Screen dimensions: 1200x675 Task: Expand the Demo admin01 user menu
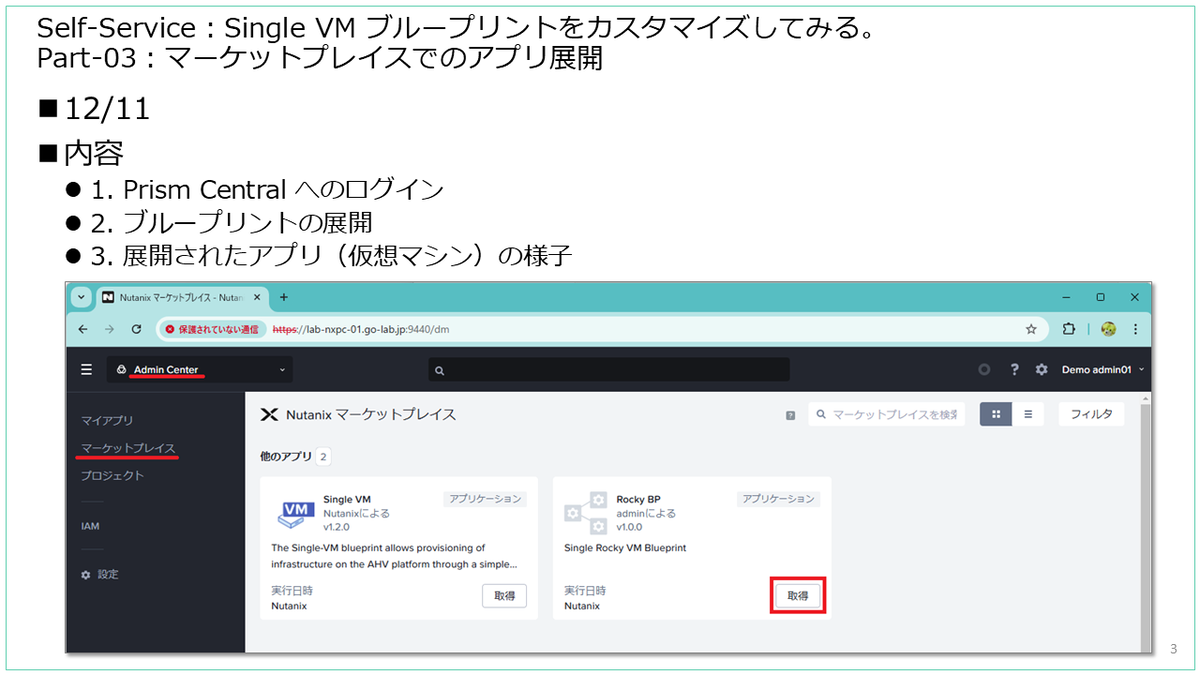coord(1102,370)
